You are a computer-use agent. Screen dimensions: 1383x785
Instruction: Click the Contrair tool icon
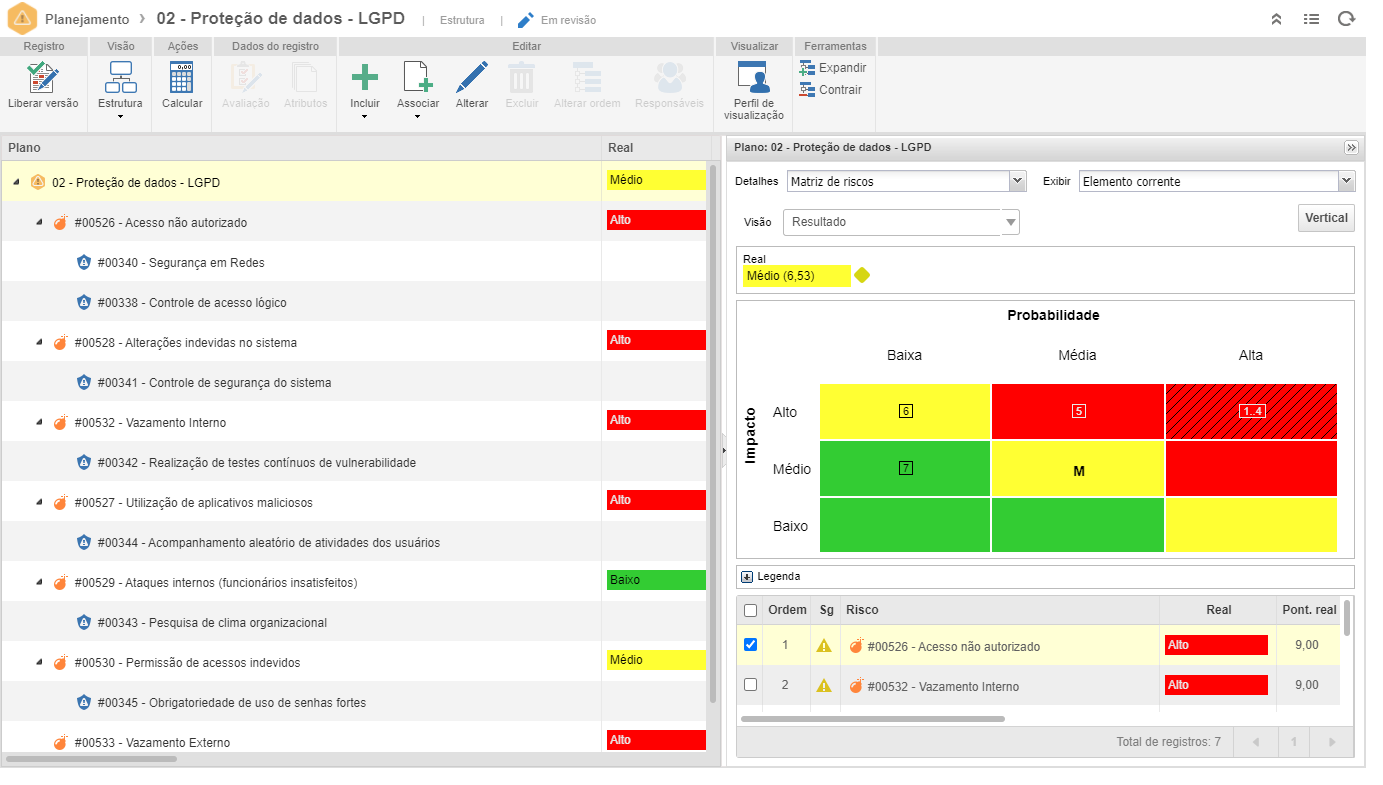point(830,90)
